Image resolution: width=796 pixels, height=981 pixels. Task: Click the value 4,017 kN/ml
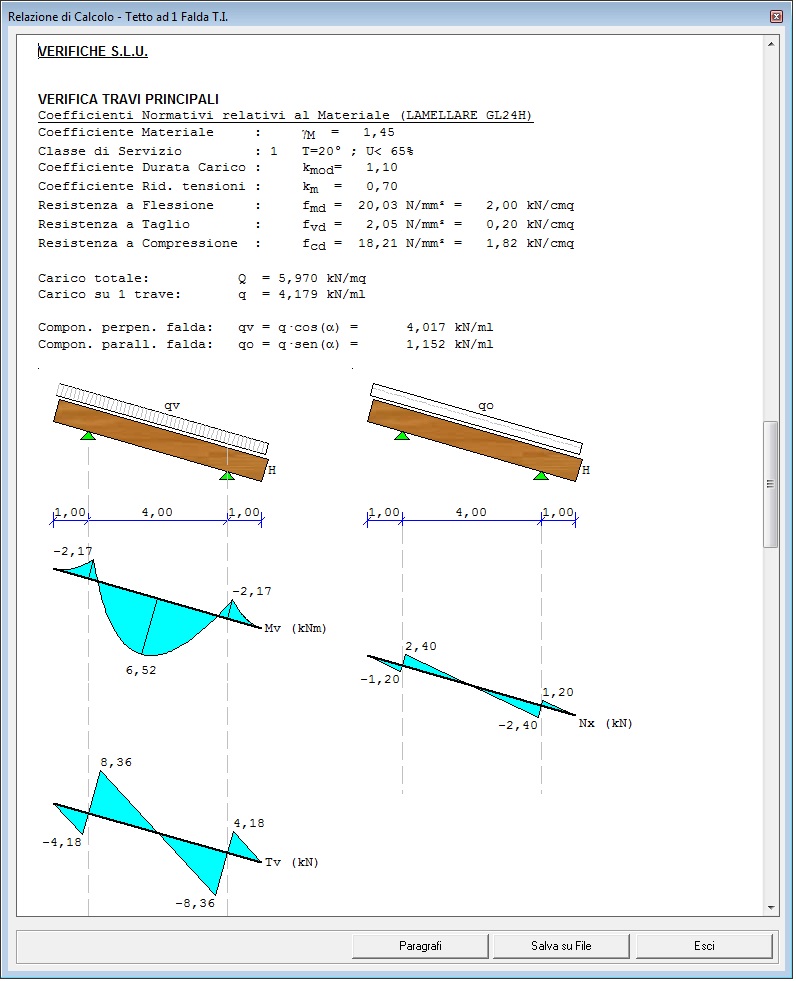point(450,327)
